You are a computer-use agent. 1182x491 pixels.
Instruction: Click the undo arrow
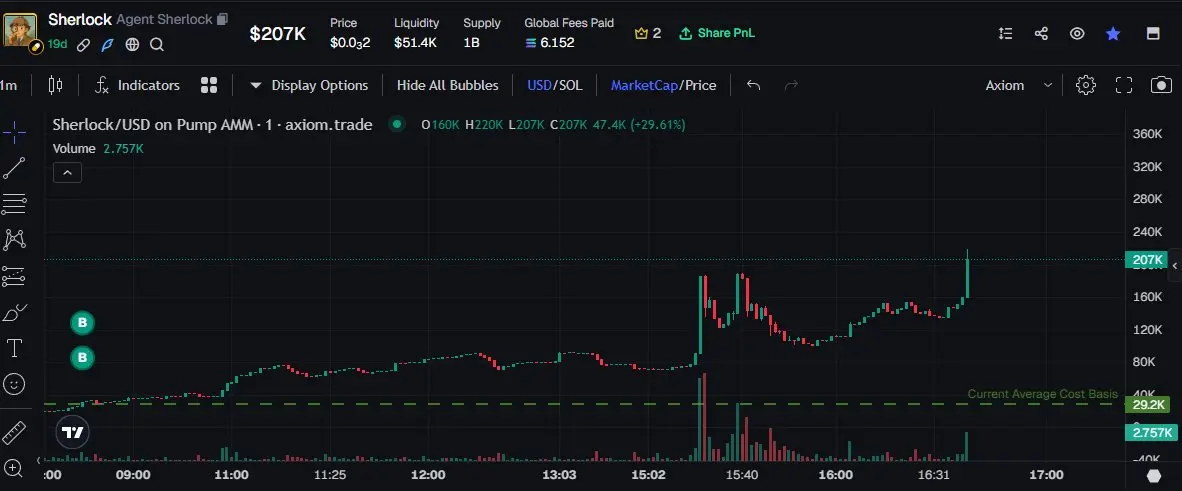click(753, 85)
